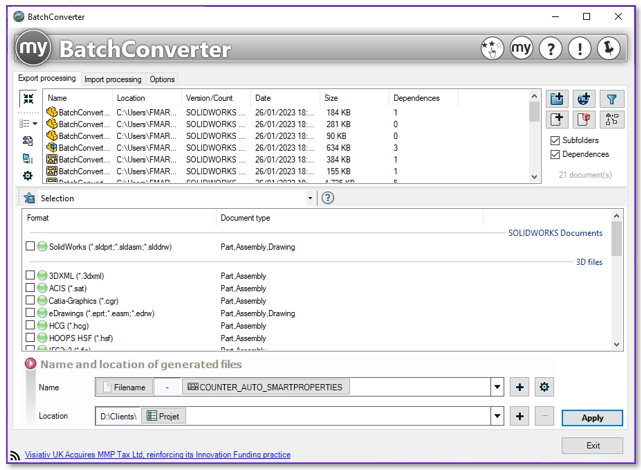Click the Selection favorites star icon

[29, 198]
